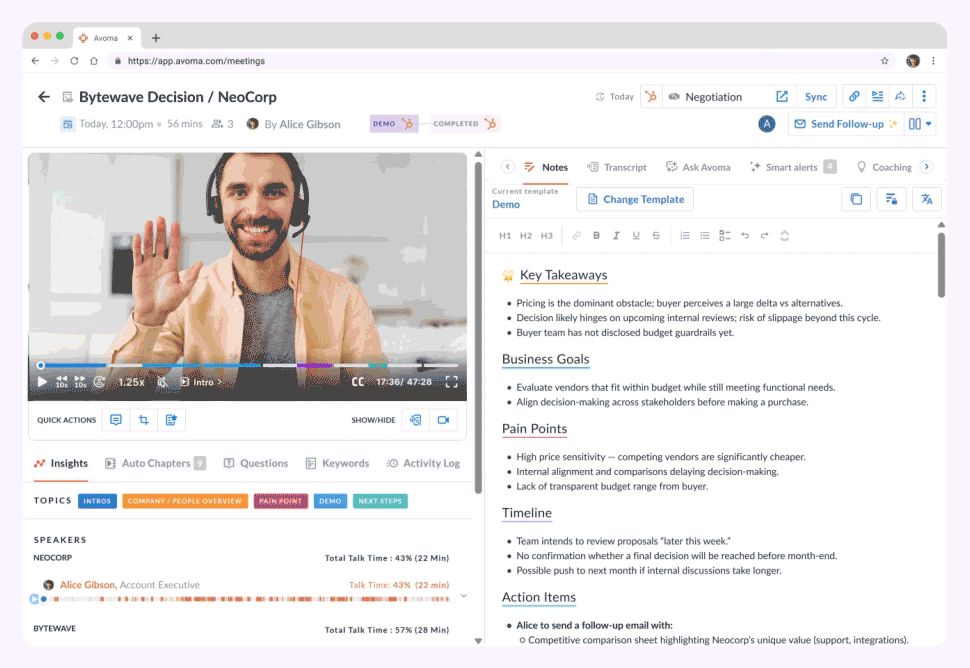Open the video in fullscreen mode
This screenshot has width=970, height=668.
[x=452, y=382]
